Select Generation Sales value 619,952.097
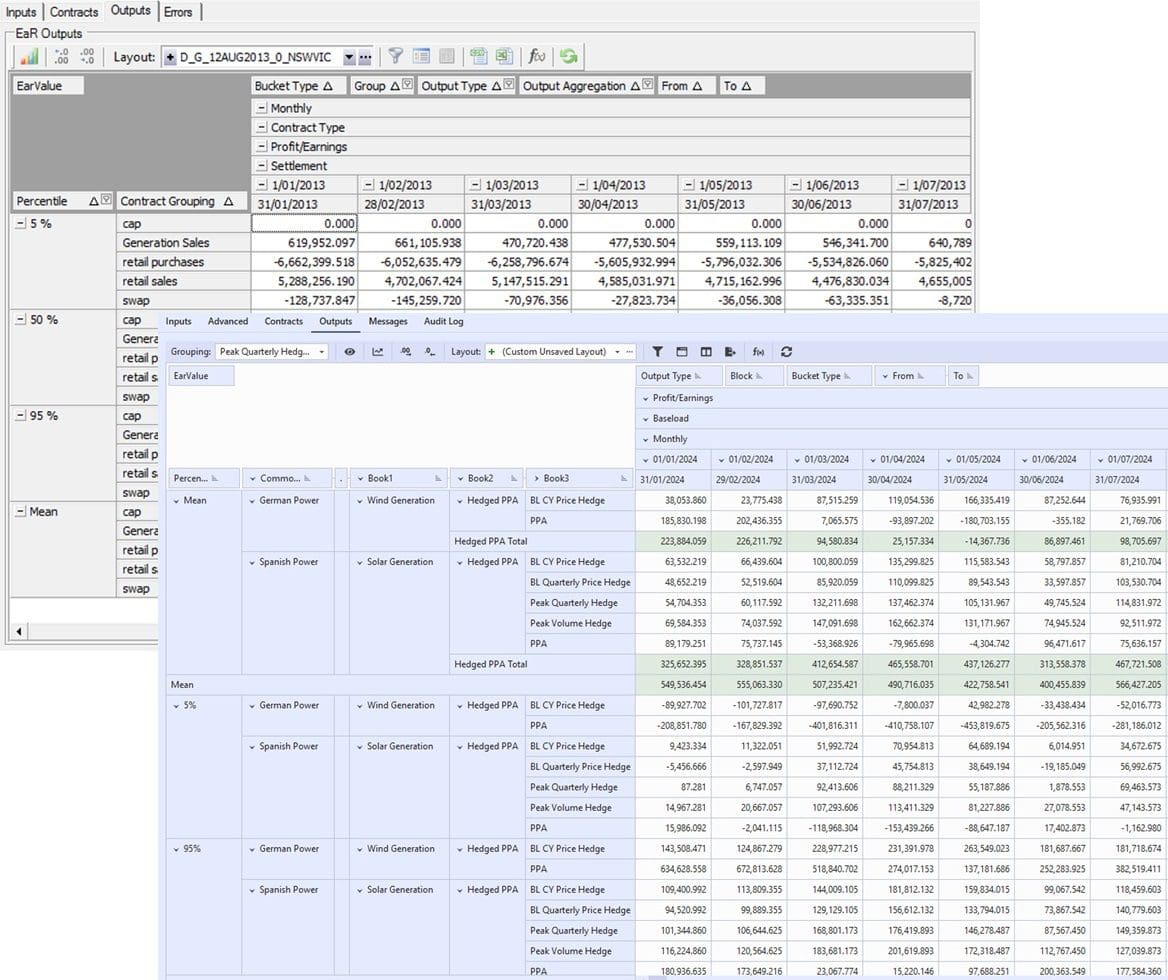The image size is (1168, 980). [304, 243]
